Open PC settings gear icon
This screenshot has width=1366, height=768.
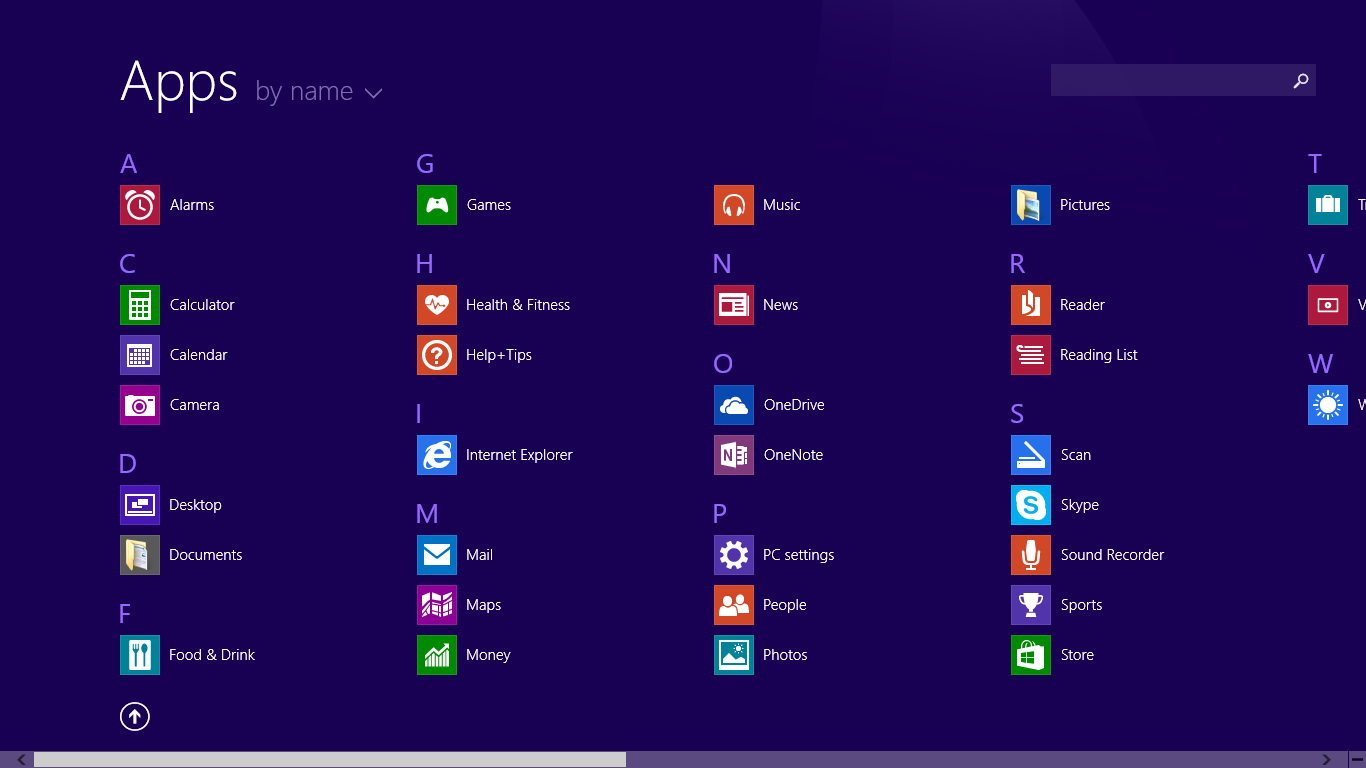click(734, 555)
